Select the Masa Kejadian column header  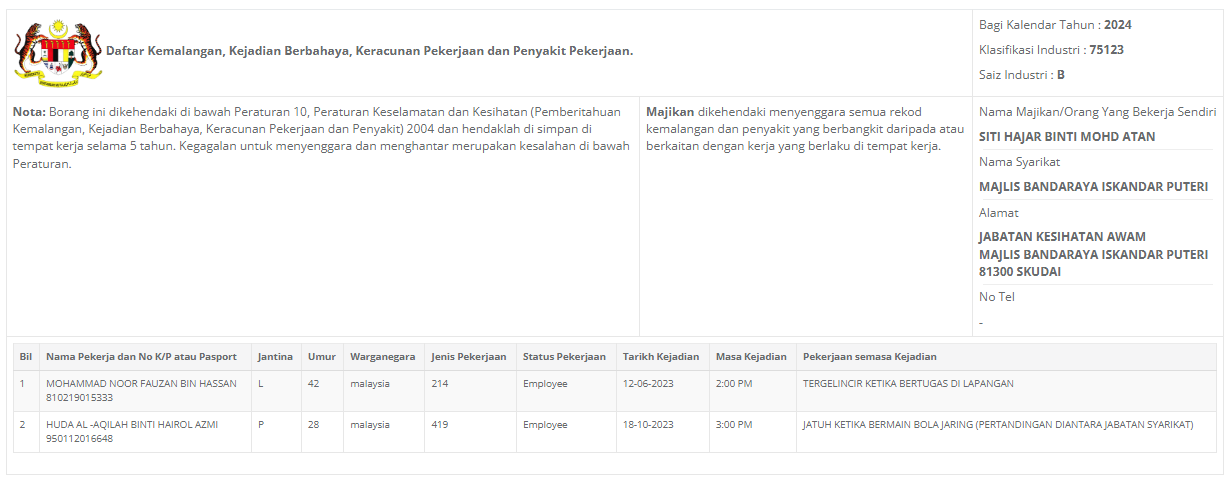point(751,357)
